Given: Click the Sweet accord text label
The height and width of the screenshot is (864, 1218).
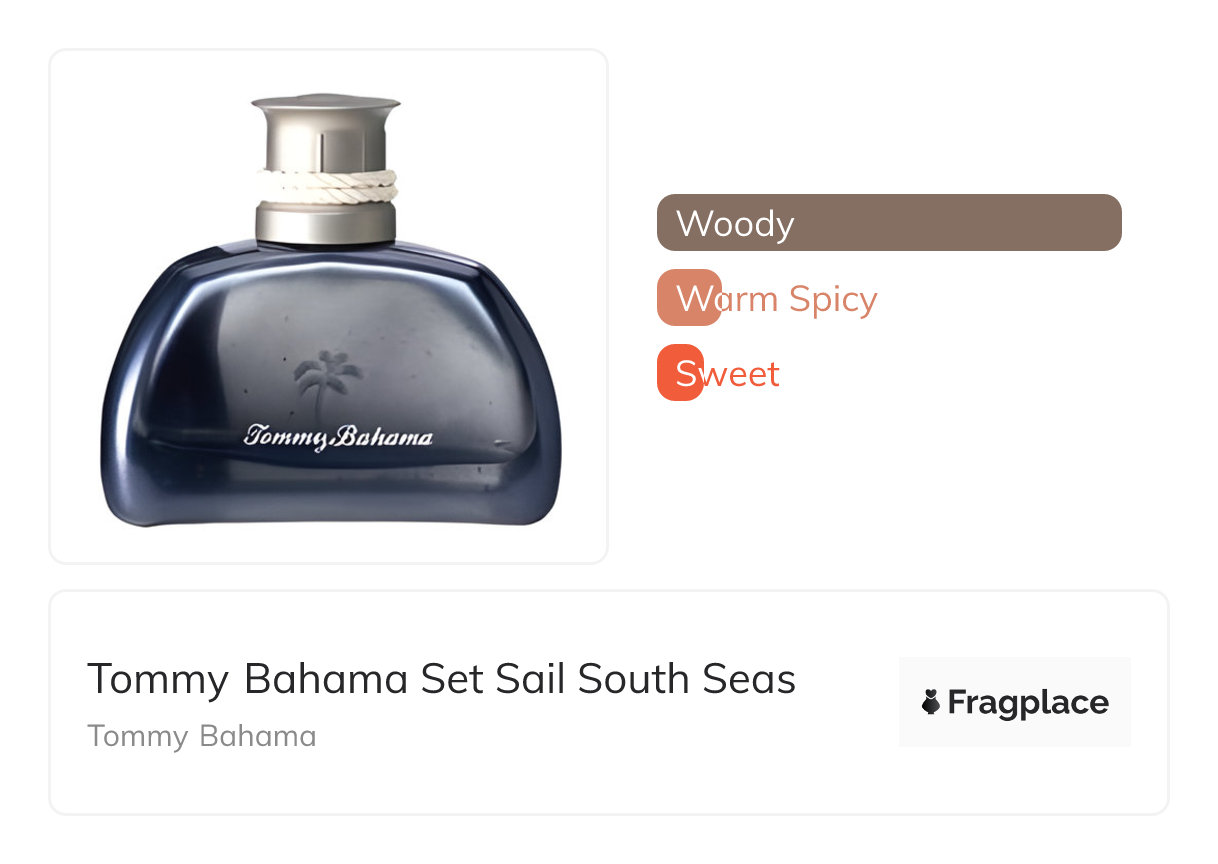Looking at the screenshot, I should point(728,373).
